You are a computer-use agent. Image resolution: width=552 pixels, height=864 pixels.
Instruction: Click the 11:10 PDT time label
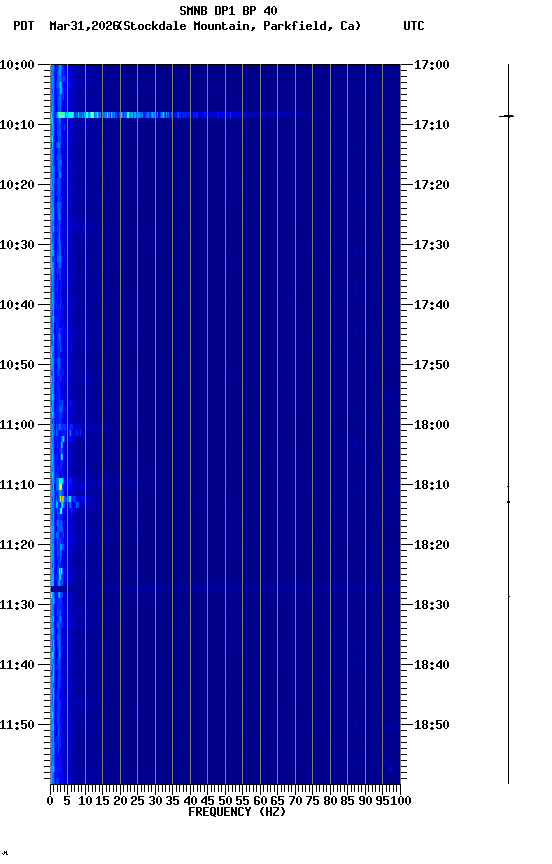[x=17, y=485]
